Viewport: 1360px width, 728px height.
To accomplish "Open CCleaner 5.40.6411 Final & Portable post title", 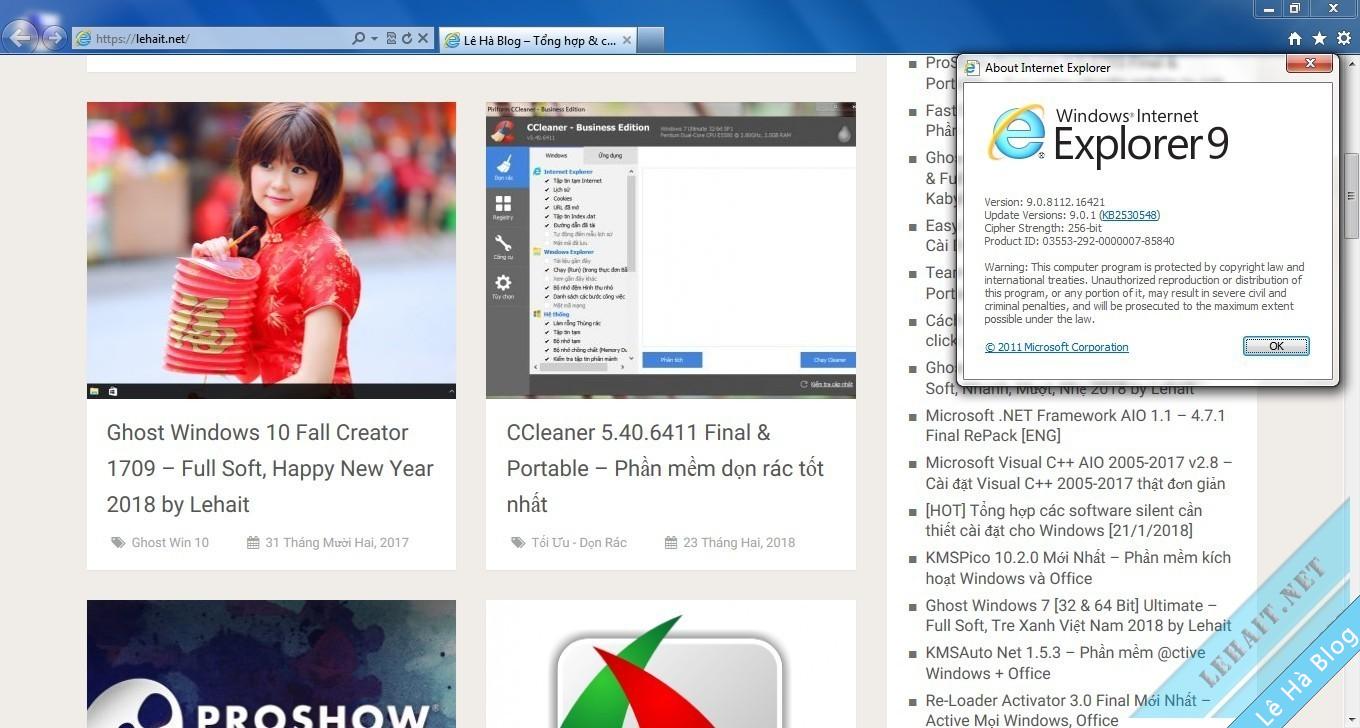I will (665, 468).
